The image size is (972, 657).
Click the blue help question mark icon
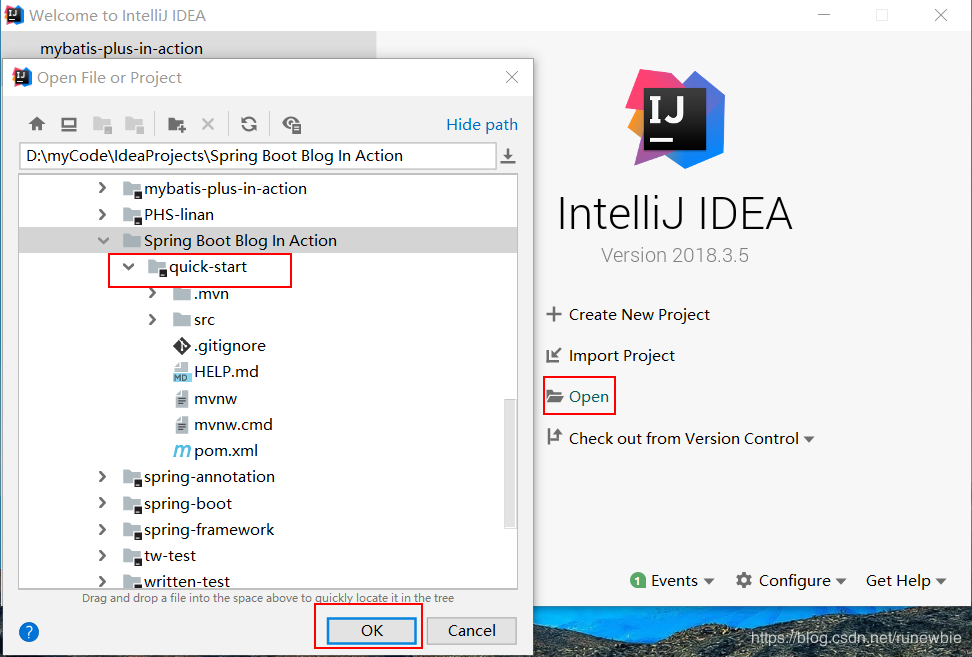coord(29,632)
